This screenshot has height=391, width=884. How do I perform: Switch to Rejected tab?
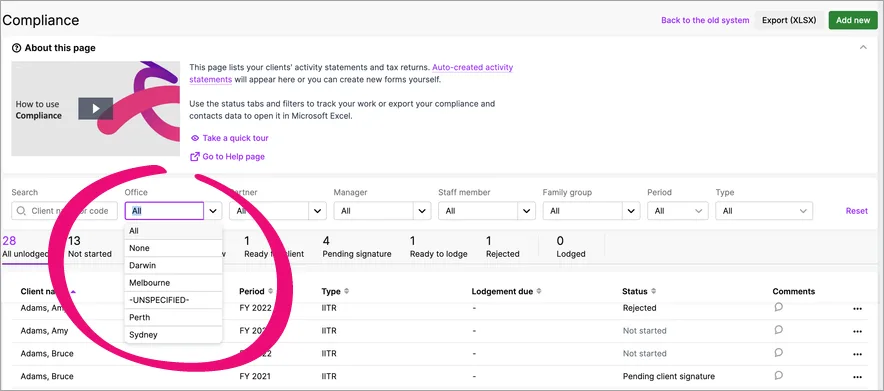point(503,247)
